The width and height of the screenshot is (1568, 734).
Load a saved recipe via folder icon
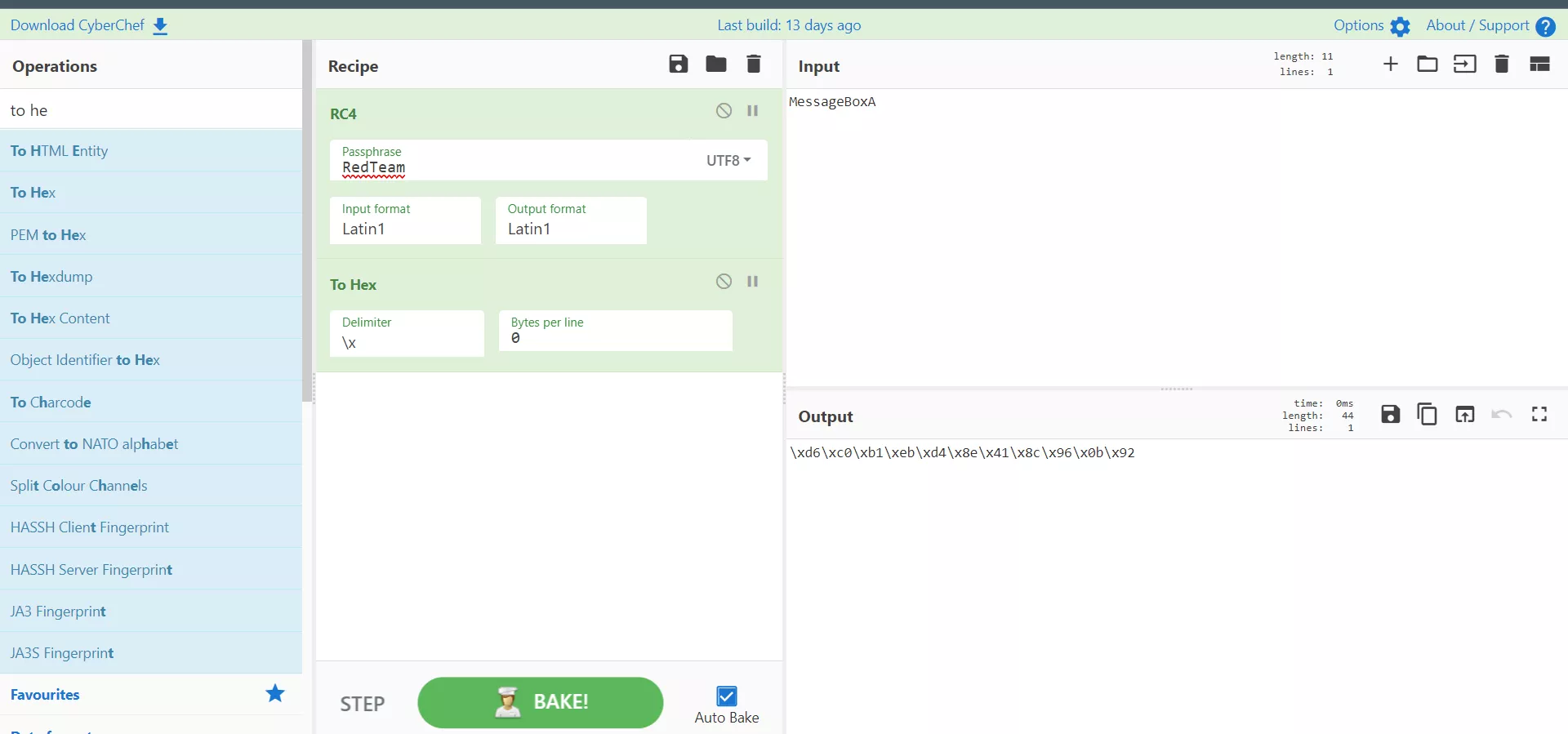[715, 65]
